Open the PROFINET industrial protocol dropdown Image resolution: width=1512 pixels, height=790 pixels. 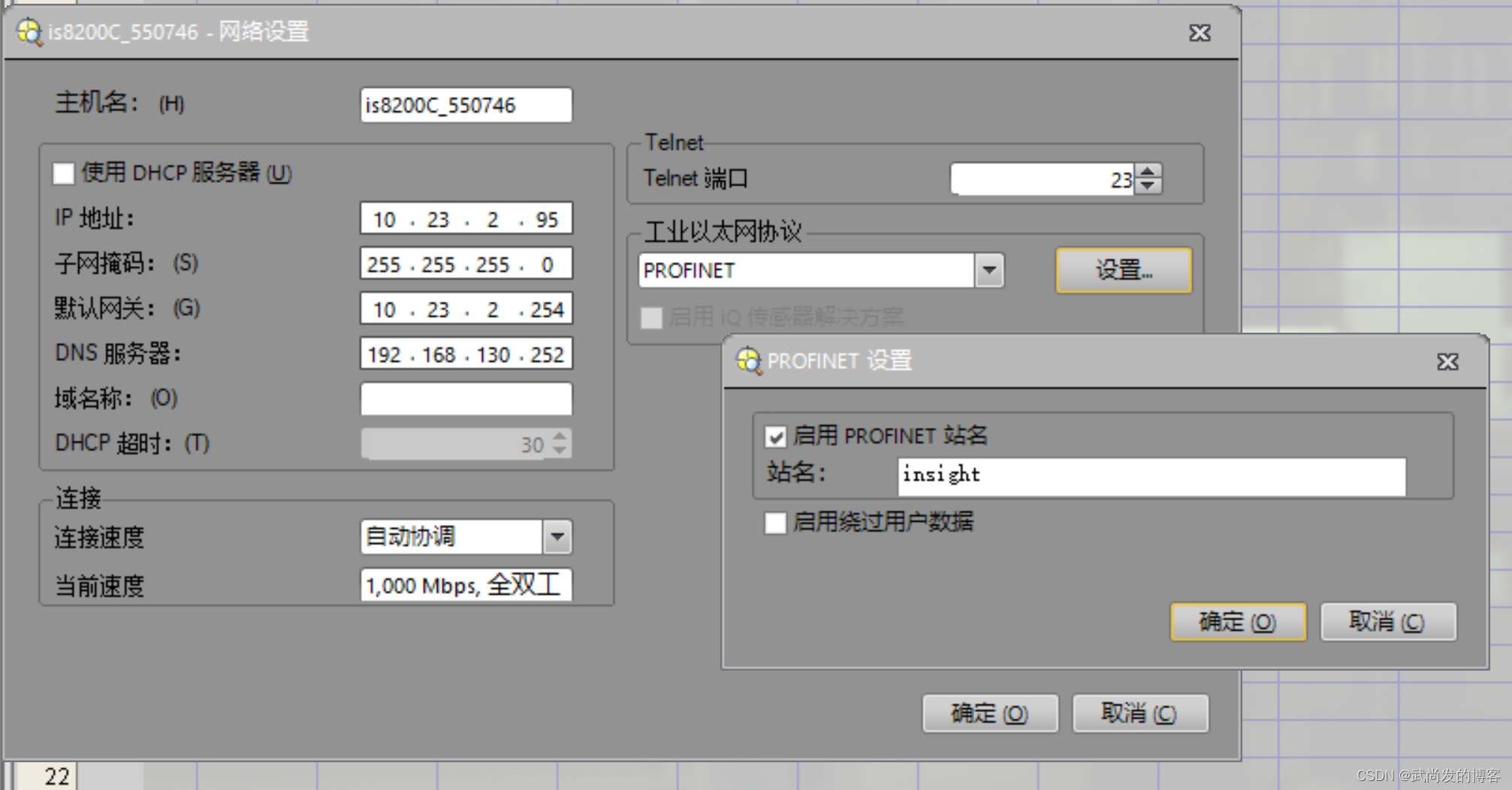coord(989,270)
